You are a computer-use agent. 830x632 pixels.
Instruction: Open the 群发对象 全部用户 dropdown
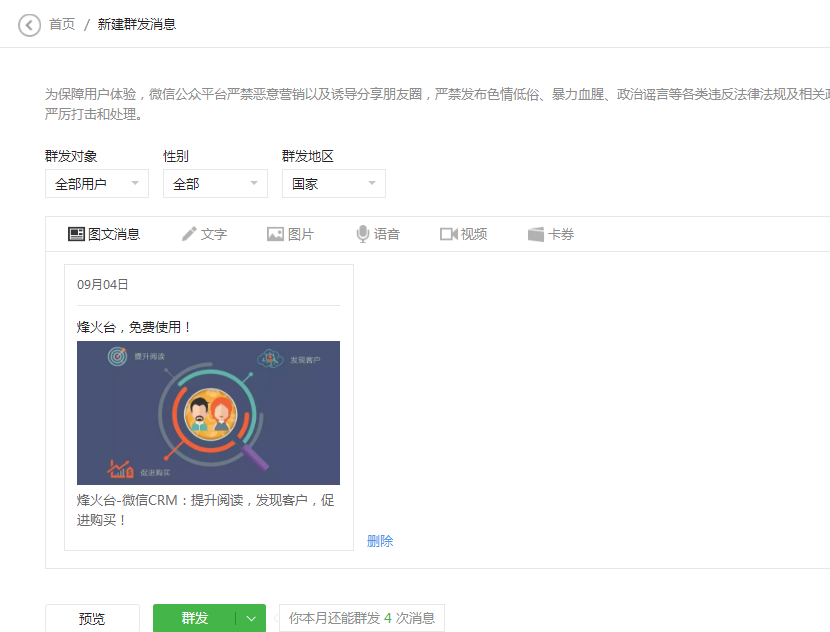(97, 184)
